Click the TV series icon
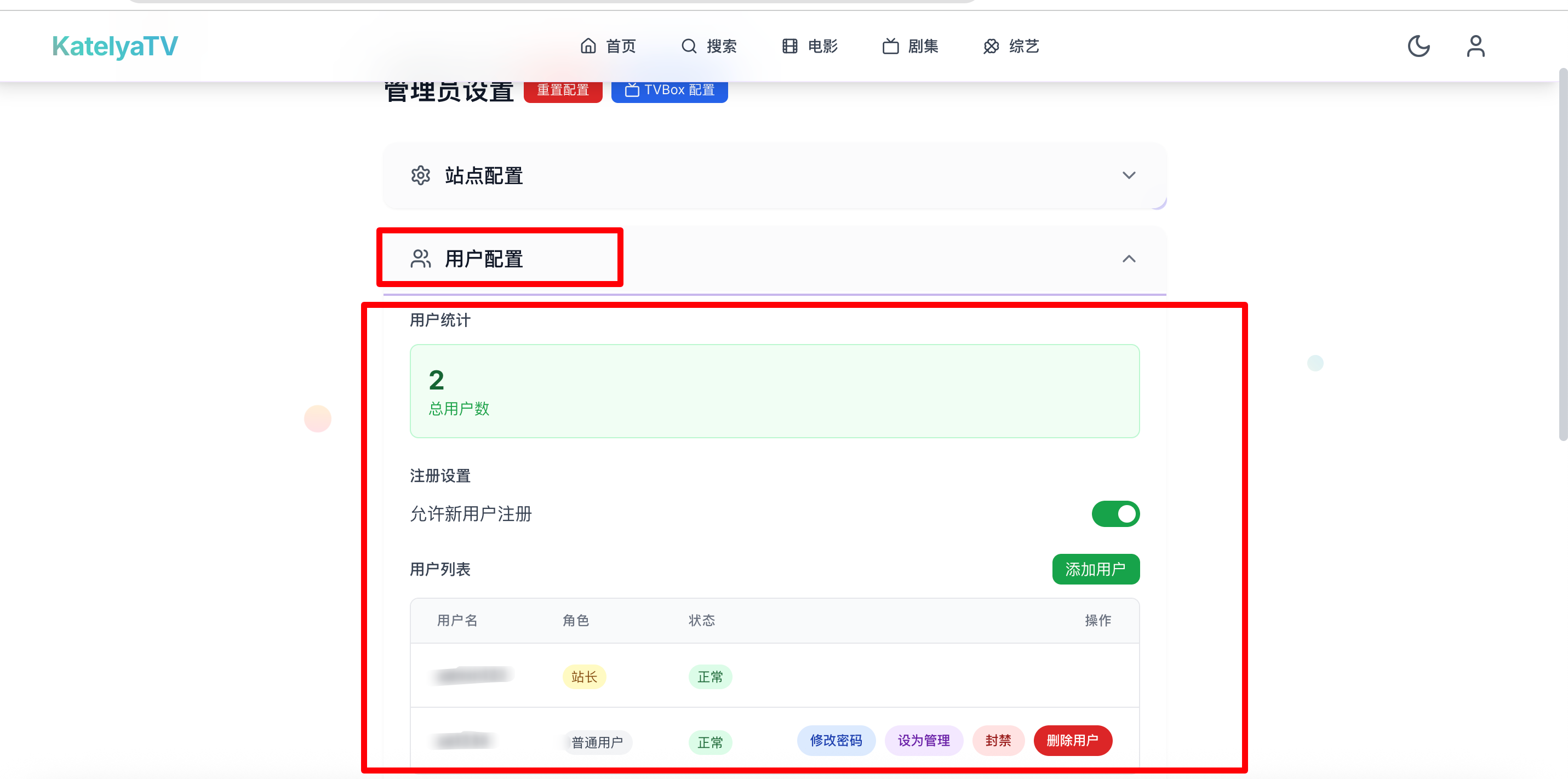 [890, 46]
